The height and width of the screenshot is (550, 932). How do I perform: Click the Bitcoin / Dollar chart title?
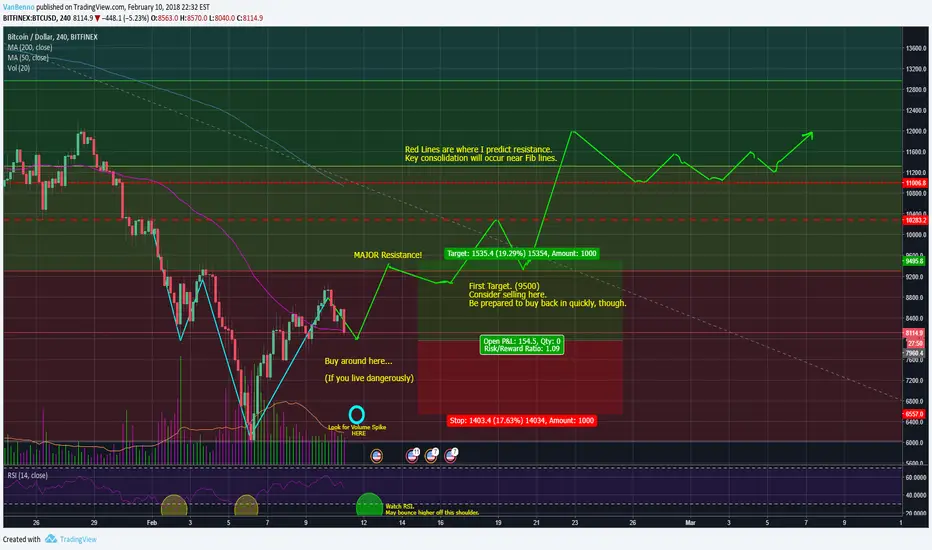[52, 37]
